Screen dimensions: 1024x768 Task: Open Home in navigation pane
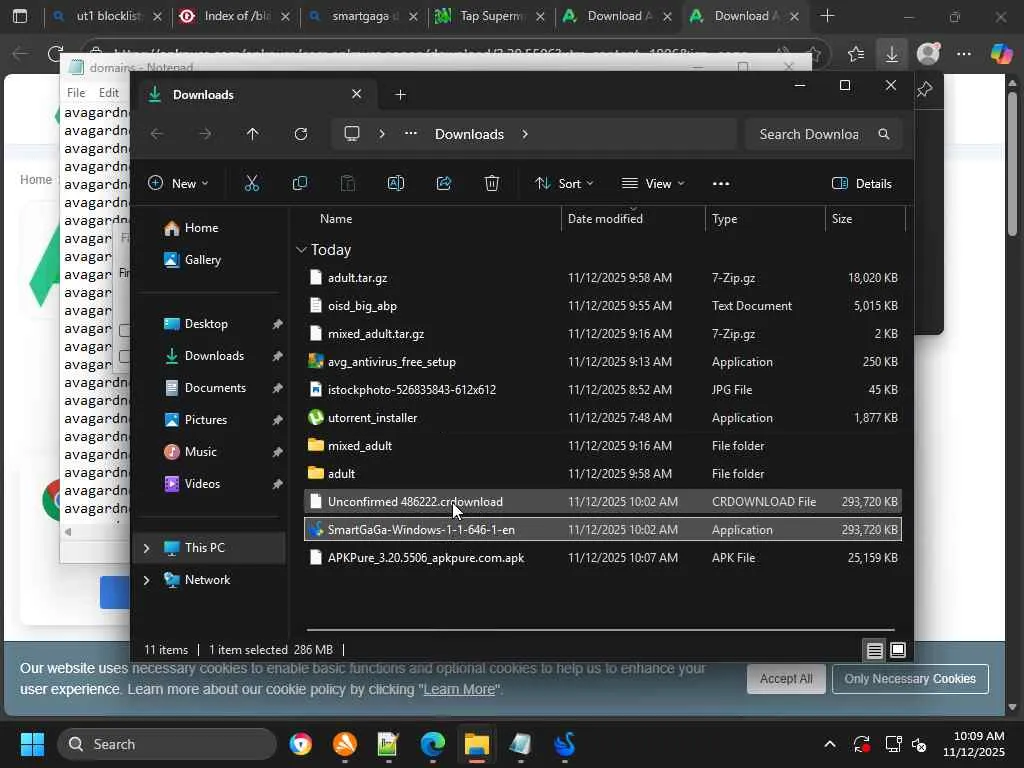[x=191, y=228]
